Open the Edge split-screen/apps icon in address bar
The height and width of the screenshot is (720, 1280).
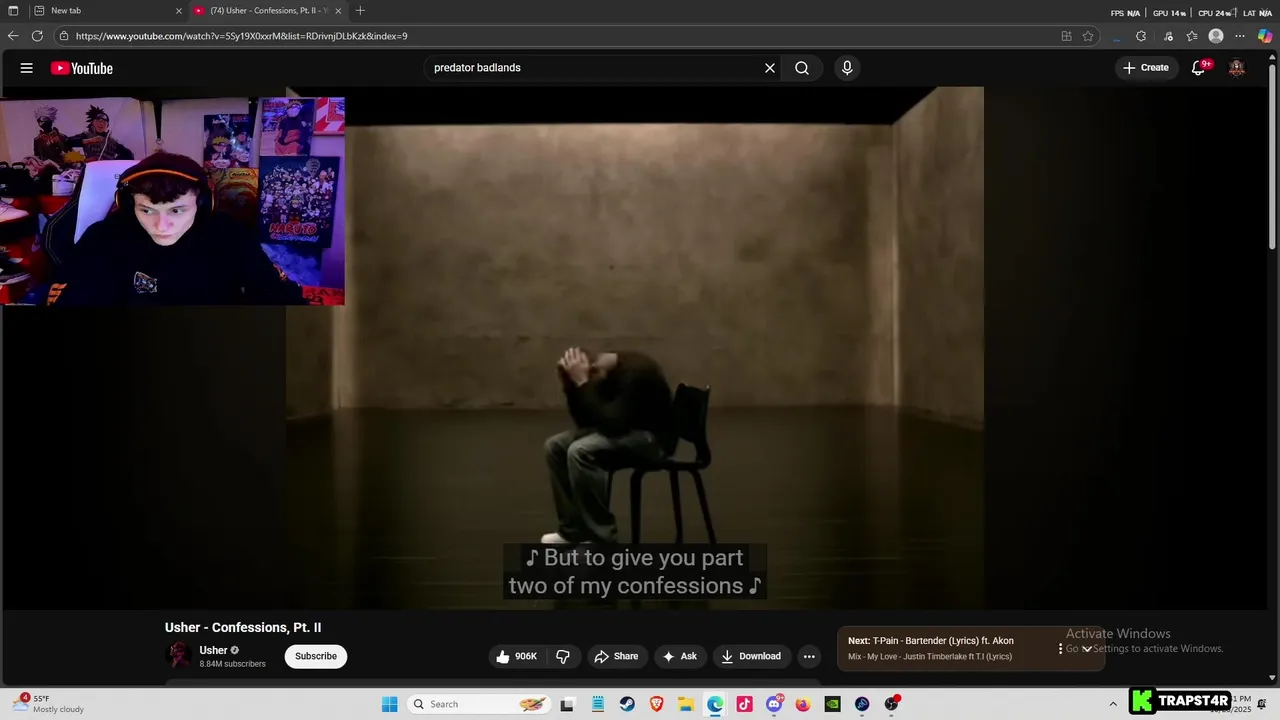pyautogui.click(x=1066, y=36)
